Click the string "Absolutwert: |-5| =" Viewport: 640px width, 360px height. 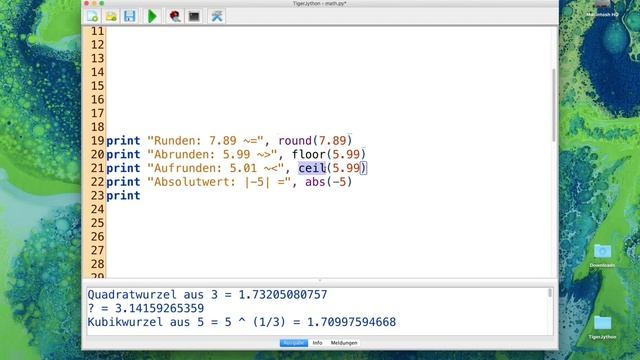[x=219, y=182]
